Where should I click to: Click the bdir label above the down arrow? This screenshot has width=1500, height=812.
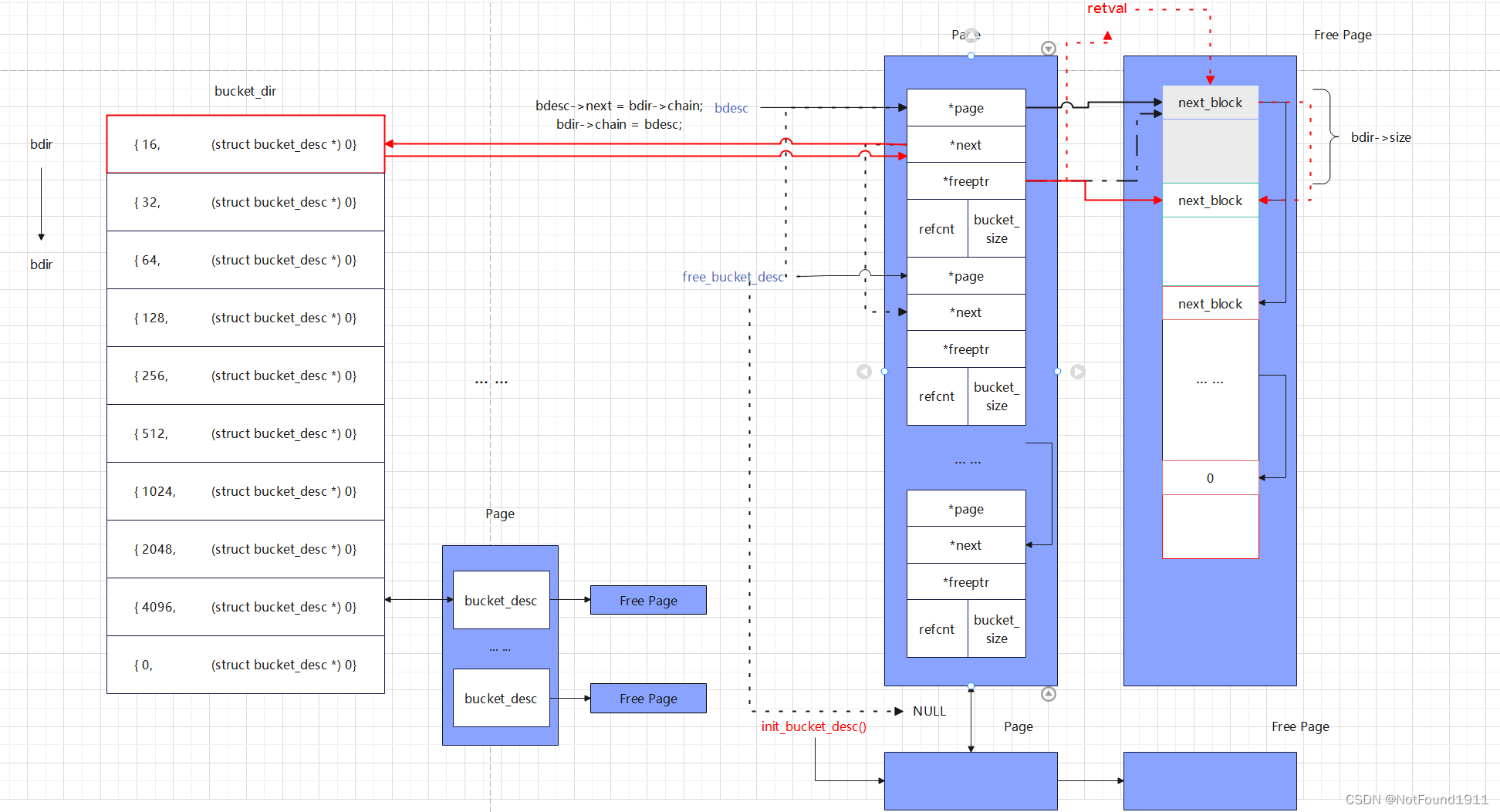coord(42,144)
